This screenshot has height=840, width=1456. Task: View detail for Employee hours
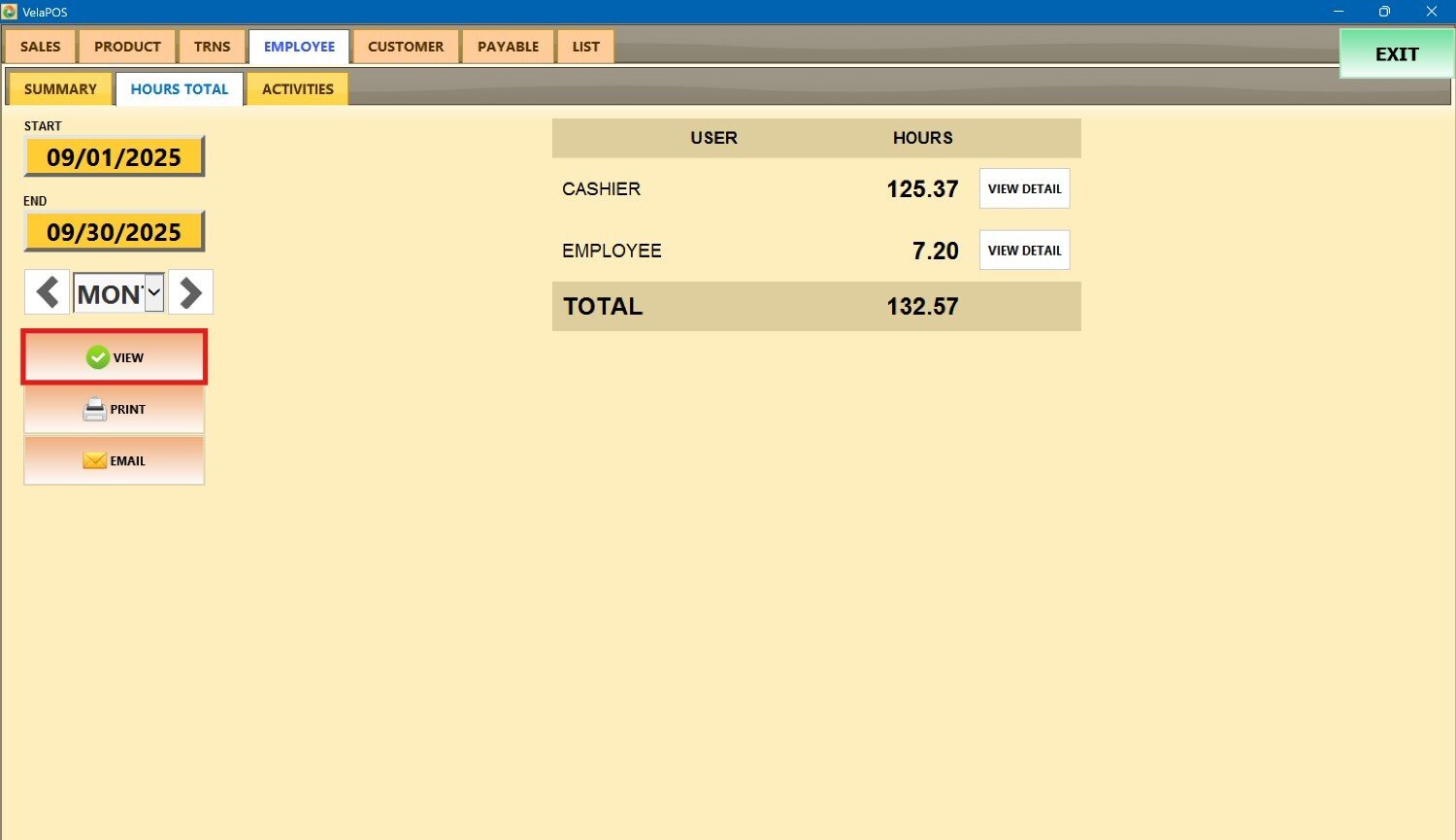coord(1024,251)
